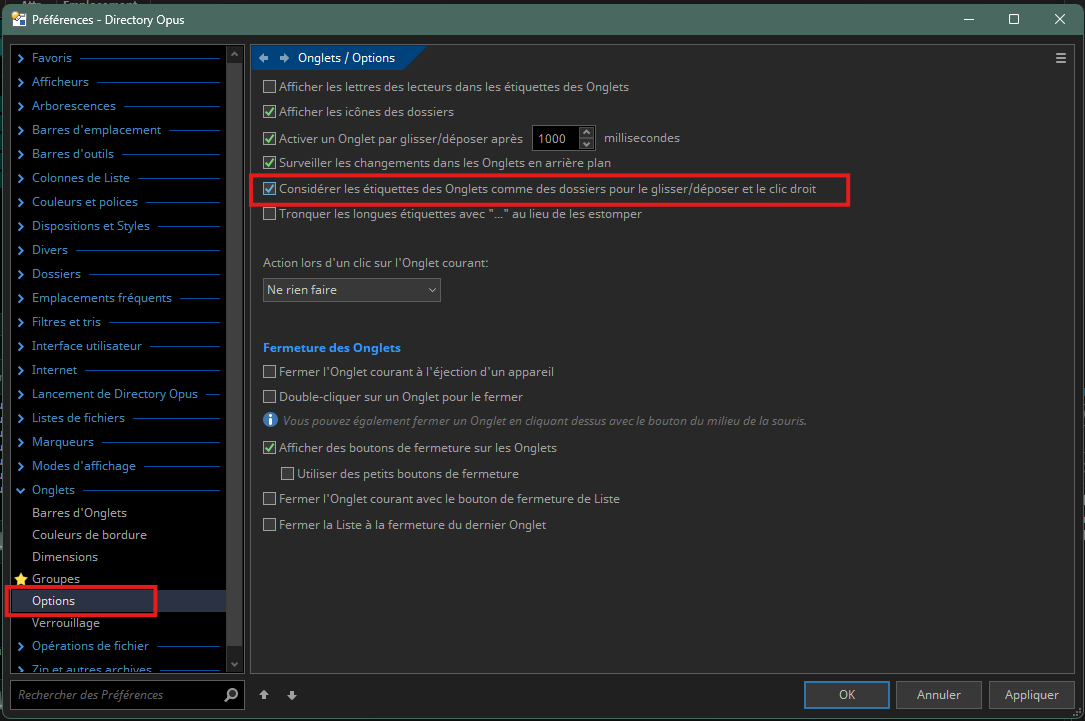
Task: Expand the Barres d'outils category
Action: pyautogui.click(x=21, y=154)
